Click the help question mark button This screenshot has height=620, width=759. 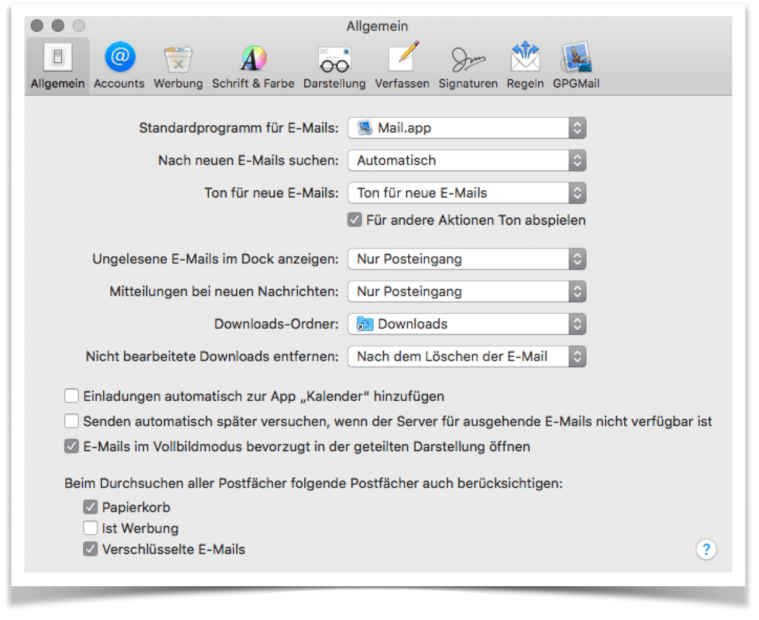pos(706,549)
